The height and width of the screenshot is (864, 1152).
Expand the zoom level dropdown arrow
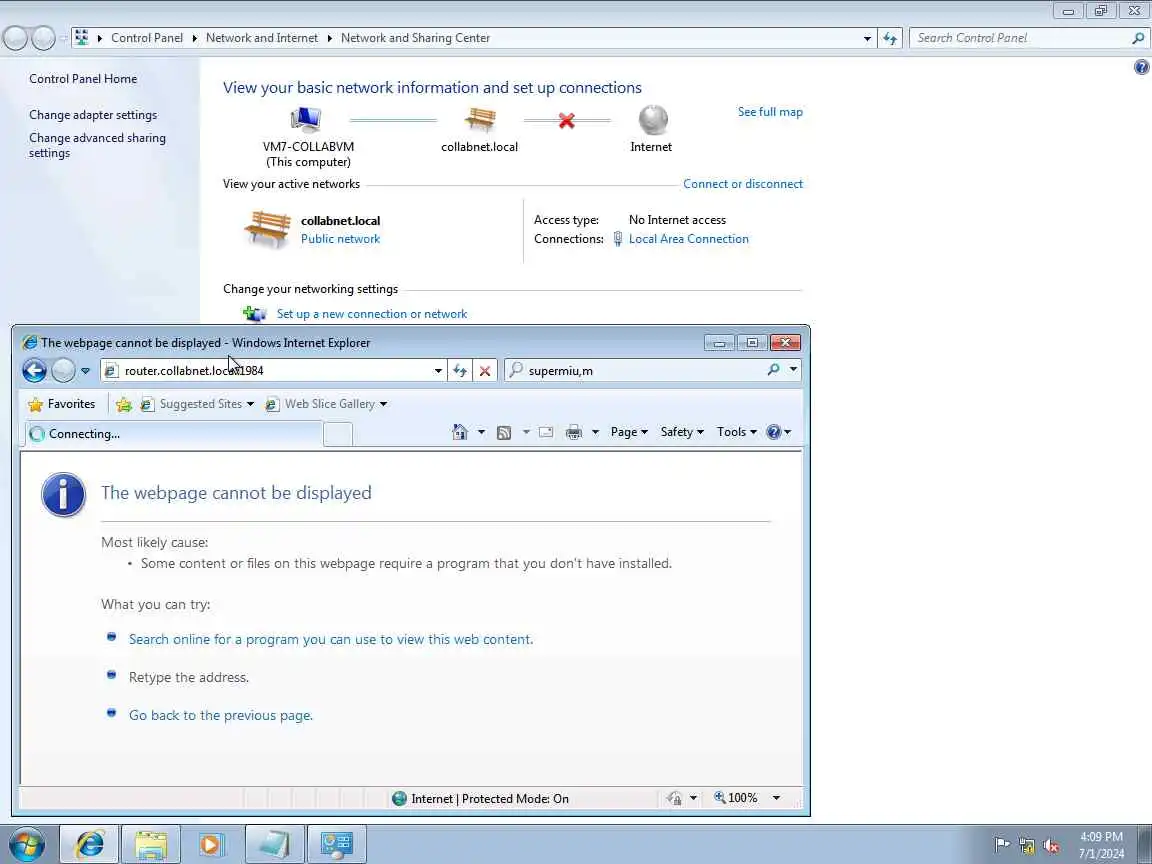777,798
